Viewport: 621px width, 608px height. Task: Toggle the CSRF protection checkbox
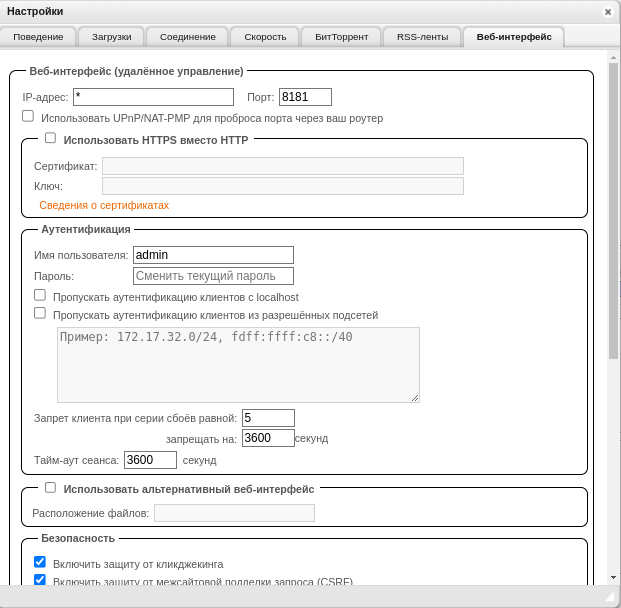[x=40, y=580]
